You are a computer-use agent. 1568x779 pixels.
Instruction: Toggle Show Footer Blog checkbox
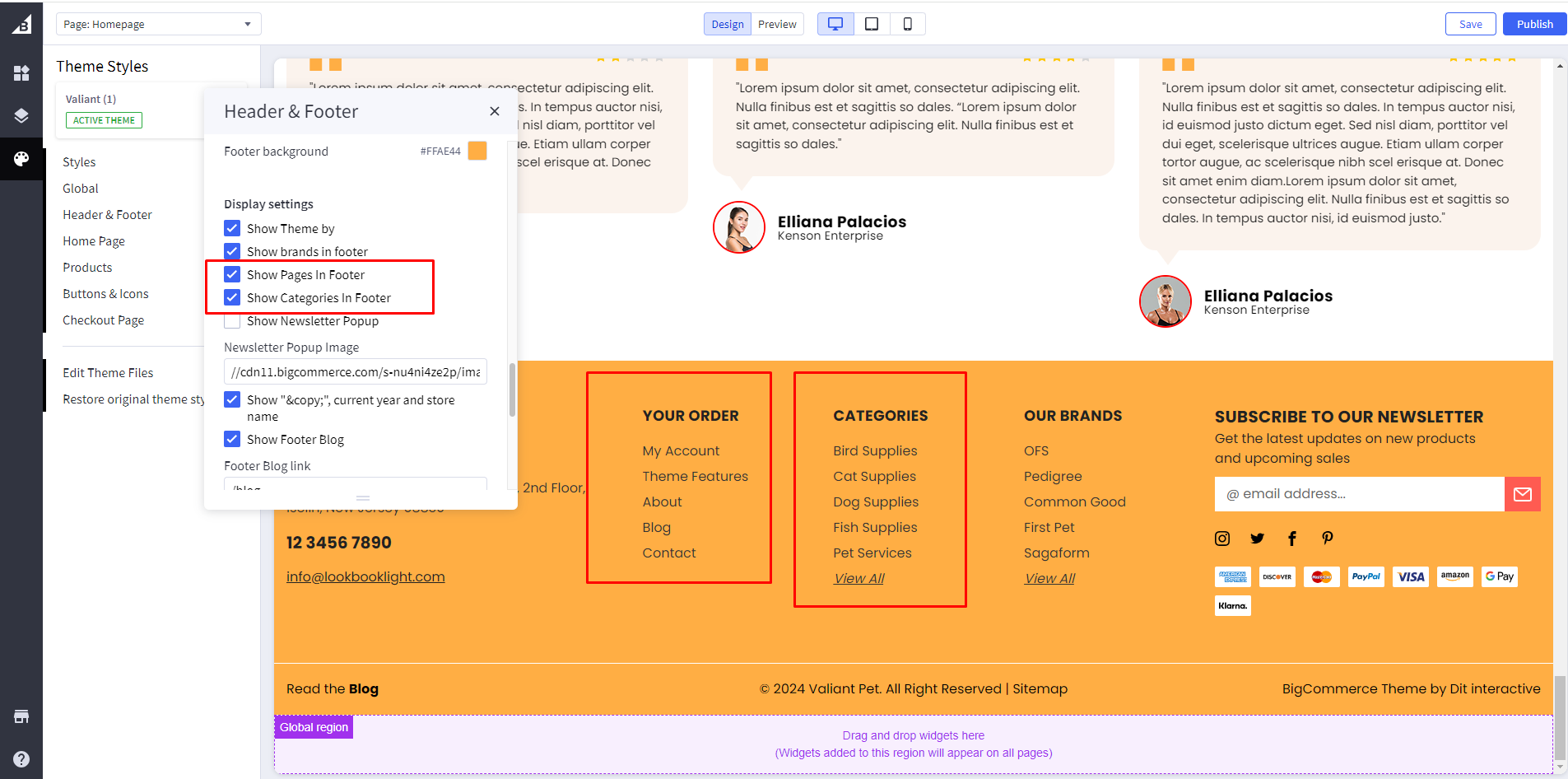pos(232,439)
